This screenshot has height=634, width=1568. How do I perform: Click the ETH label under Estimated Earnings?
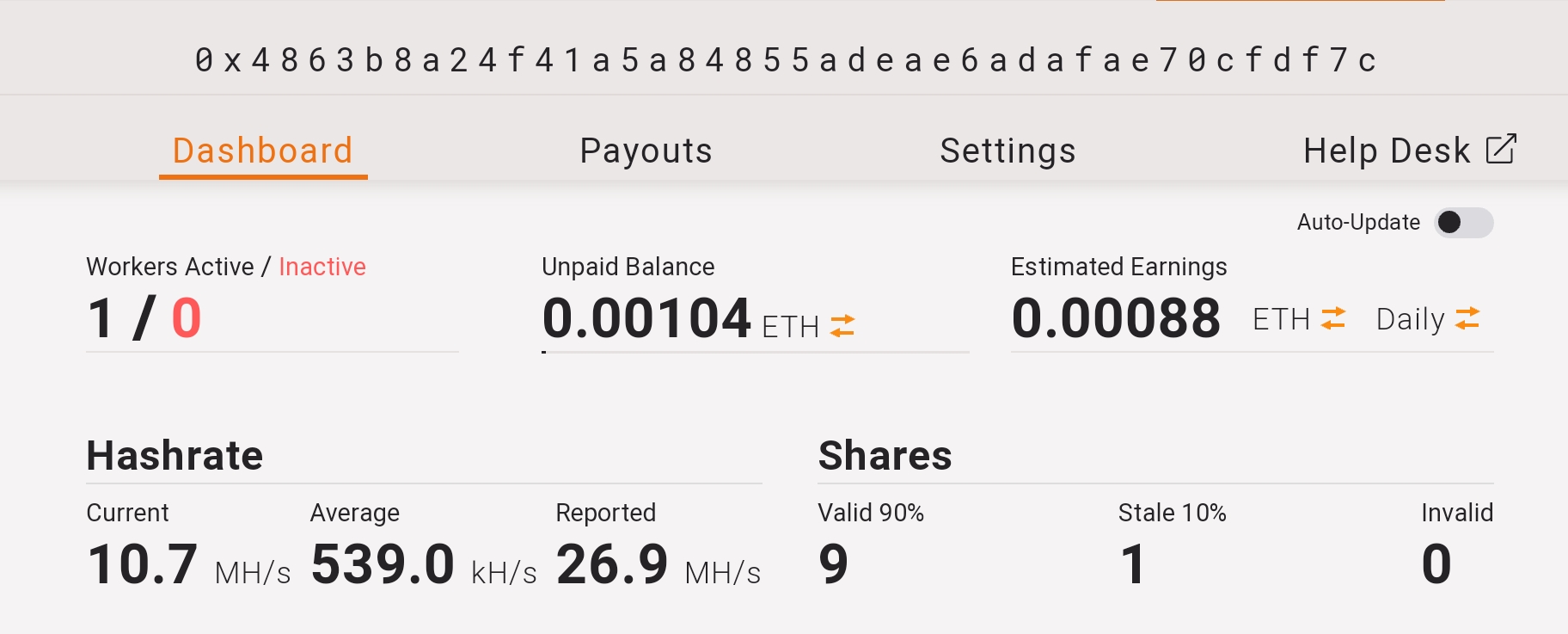coord(1281,319)
